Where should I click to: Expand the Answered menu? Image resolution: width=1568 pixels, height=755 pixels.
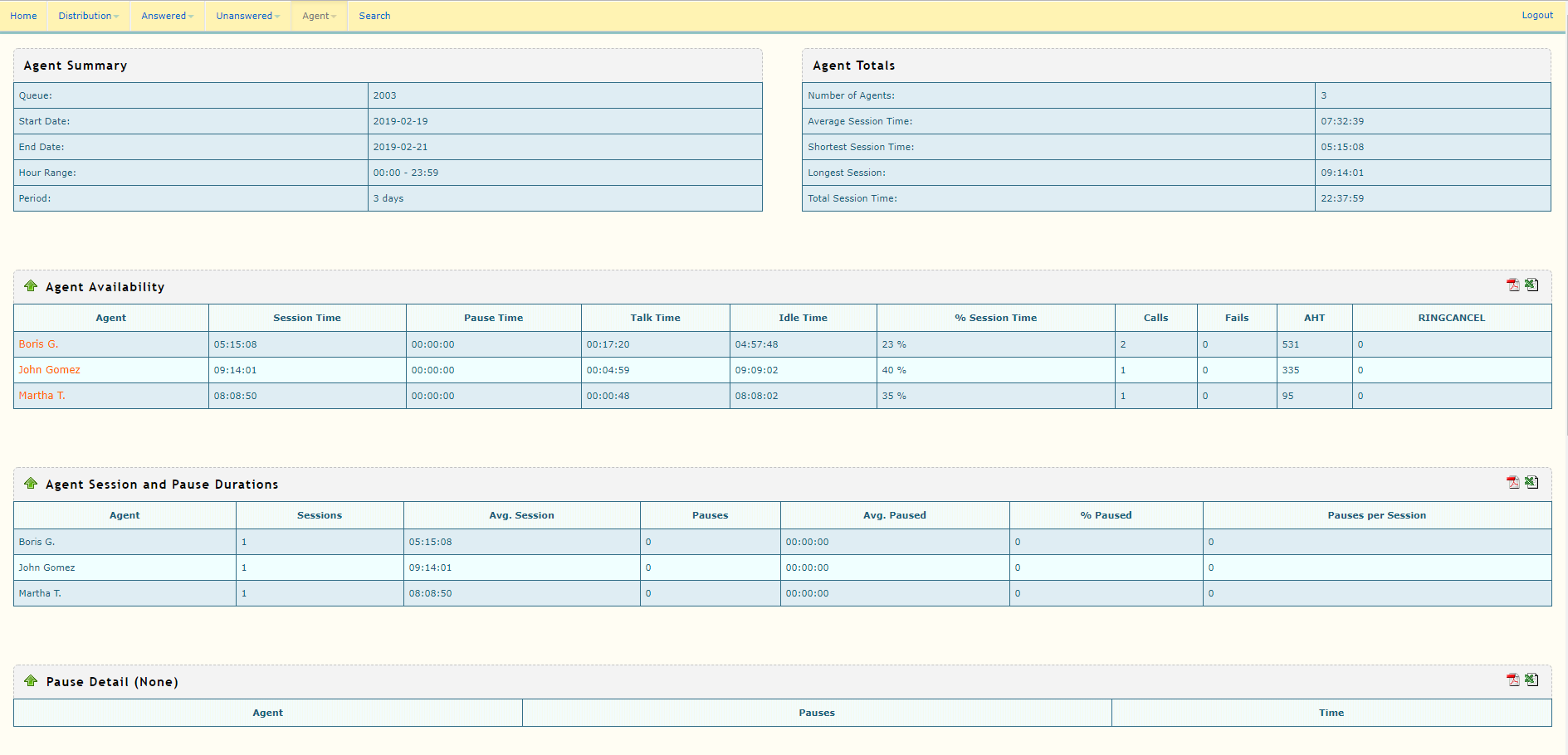pyautogui.click(x=167, y=16)
